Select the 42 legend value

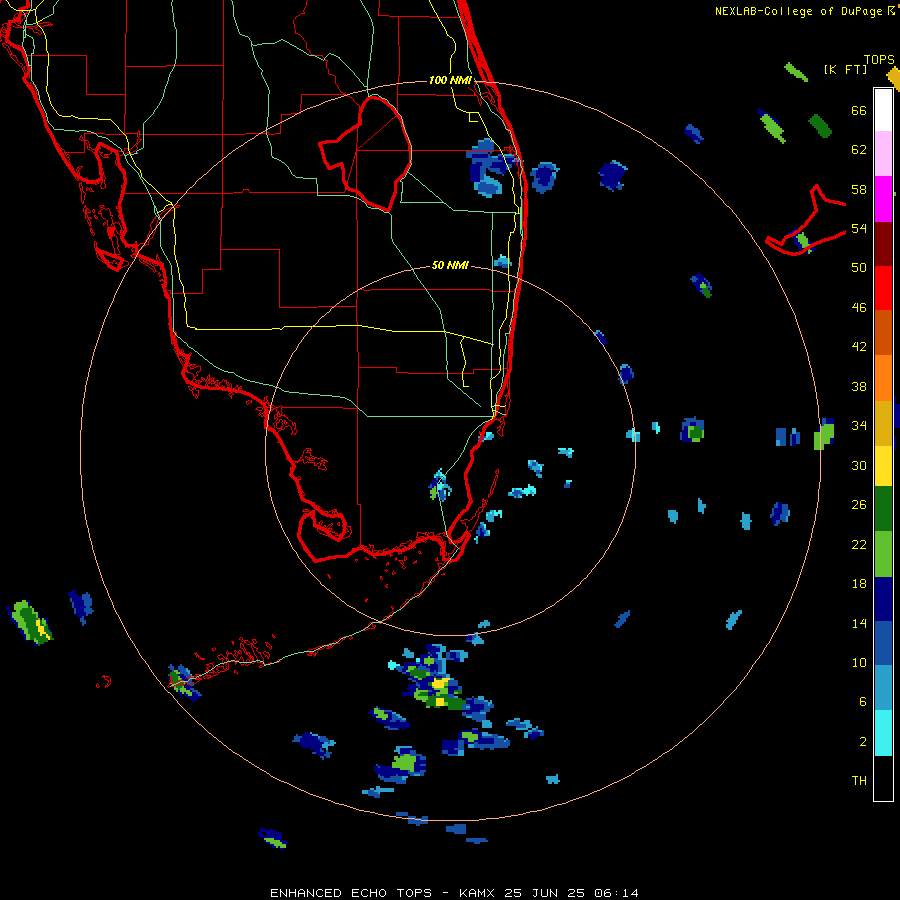click(x=859, y=347)
